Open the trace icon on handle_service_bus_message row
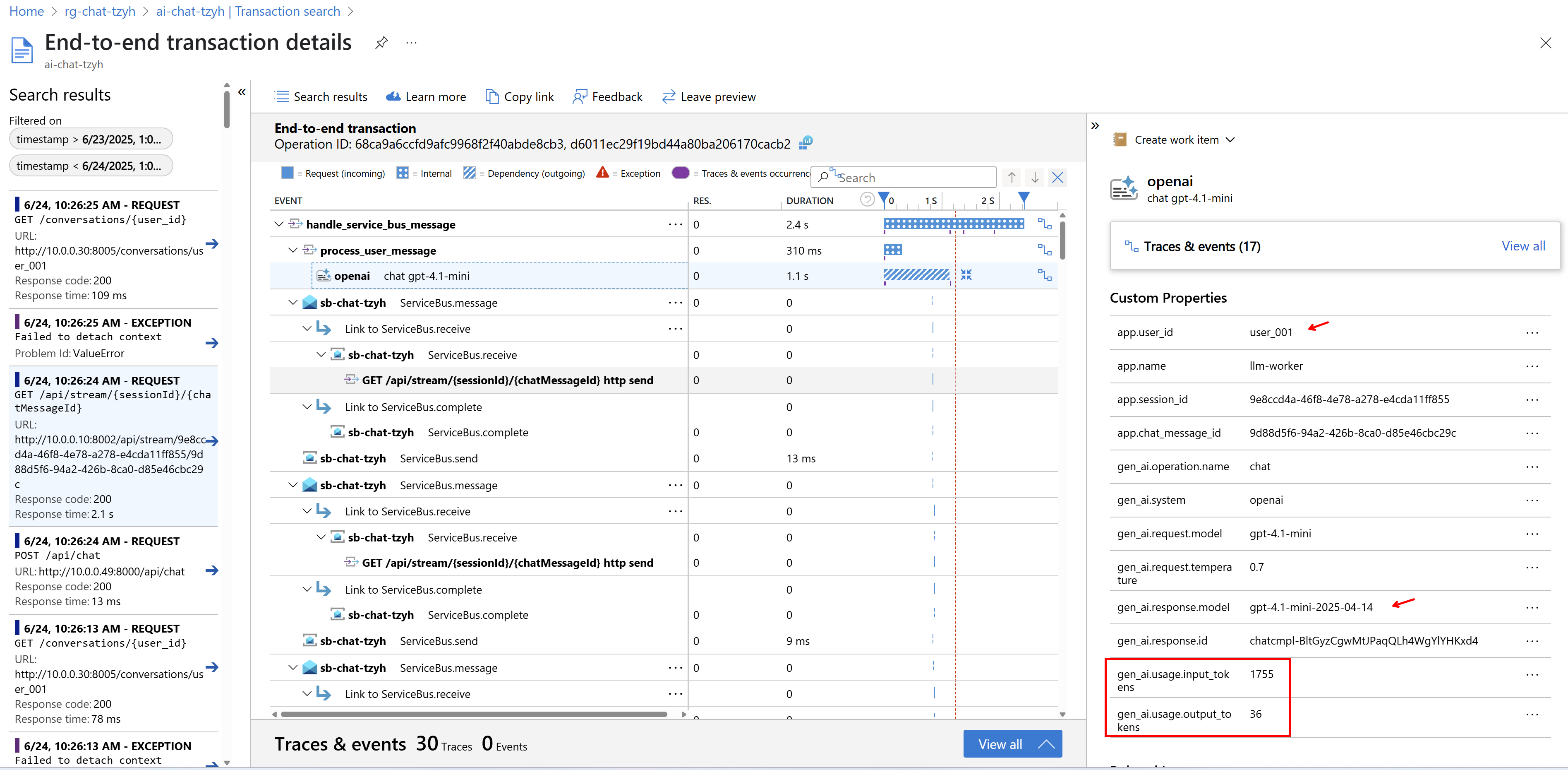Screen dimensions: 1568x770 click(1045, 224)
